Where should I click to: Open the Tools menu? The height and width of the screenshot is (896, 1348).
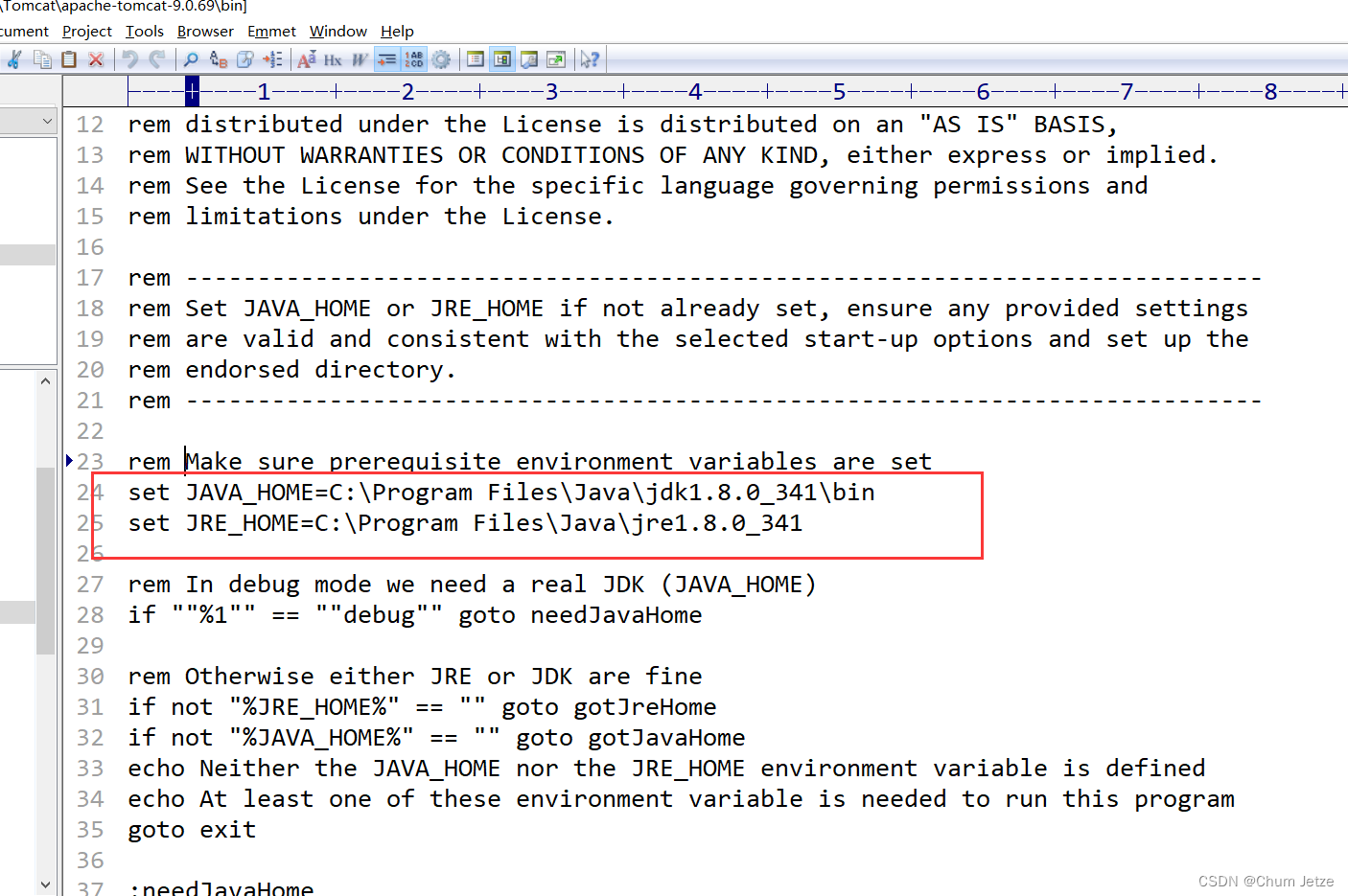pos(144,31)
